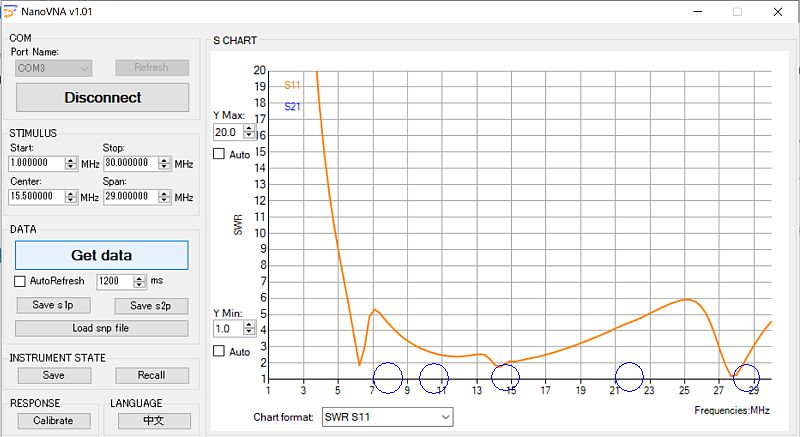The image size is (800, 437).
Task: Click the Get data button
Action: (101, 255)
